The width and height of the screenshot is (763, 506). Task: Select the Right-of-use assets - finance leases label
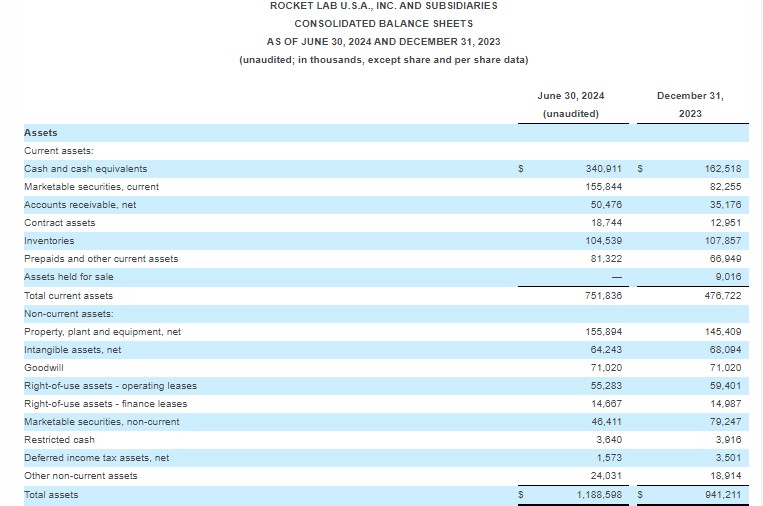105,404
